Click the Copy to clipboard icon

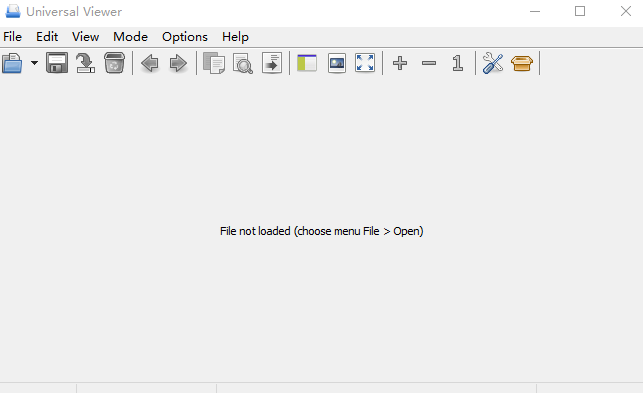tap(214, 63)
